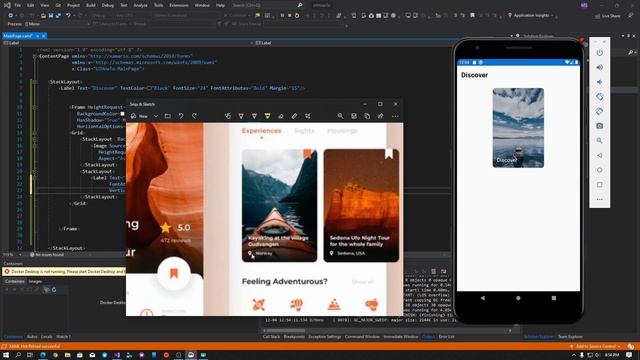The image size is (640, 360).
Task: Click Add to Source Control in status bar
Action: coord(596,346)
